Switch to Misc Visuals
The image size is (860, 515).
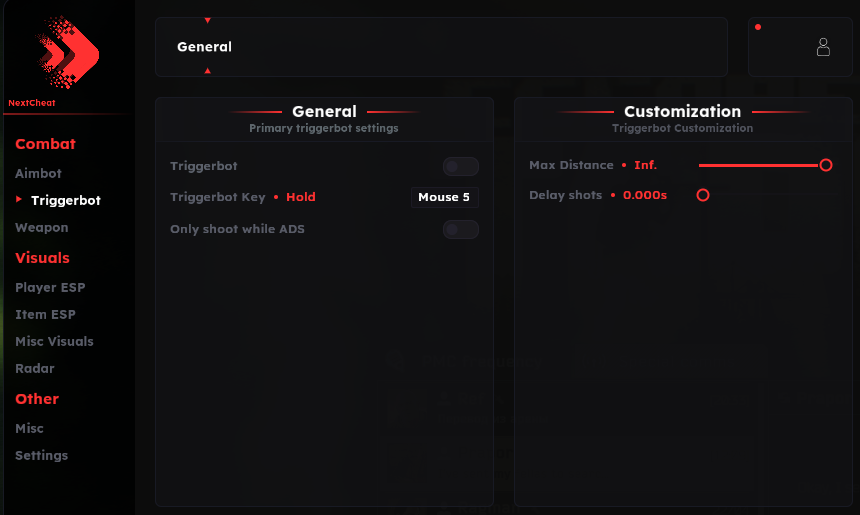click(x=54, y=341)
